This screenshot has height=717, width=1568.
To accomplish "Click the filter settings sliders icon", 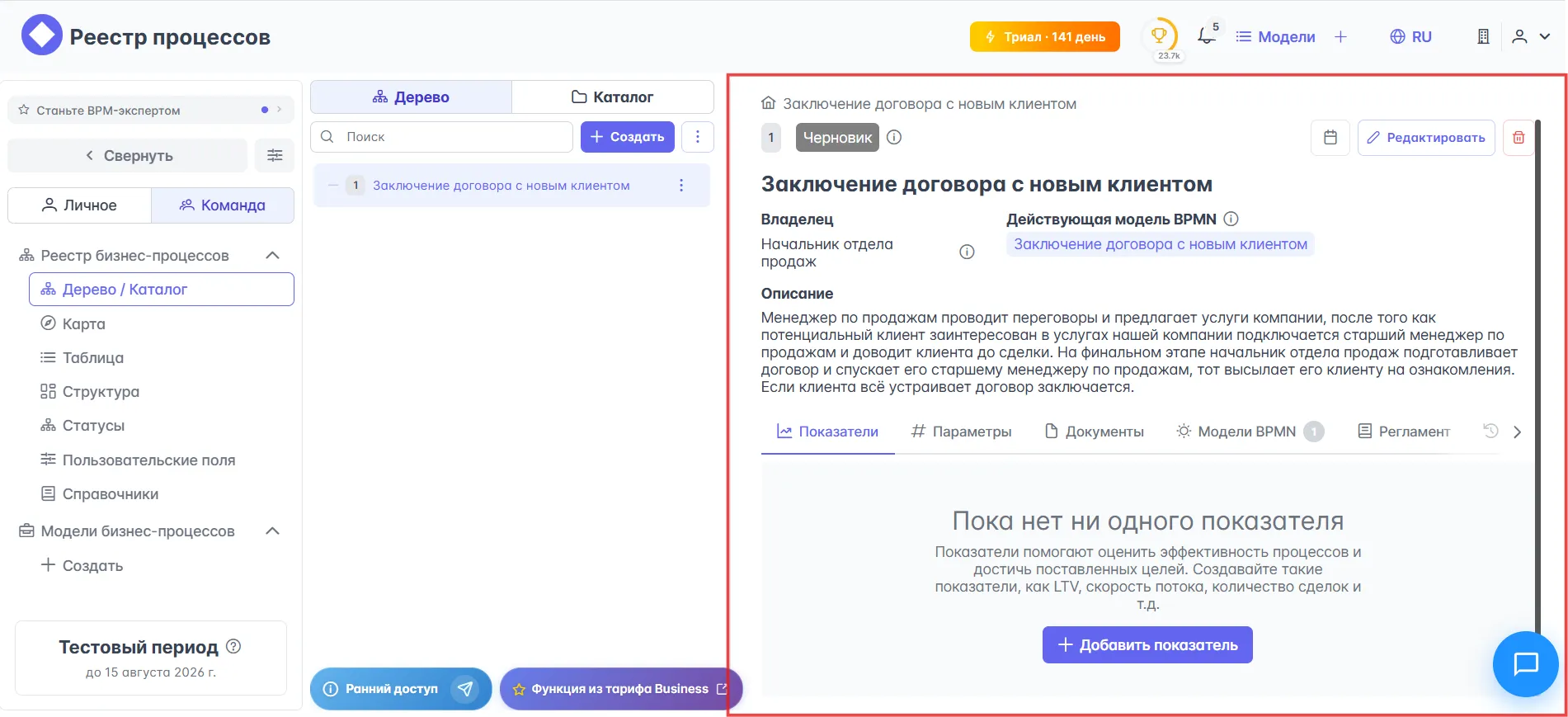I will click(x=275, y=155).
